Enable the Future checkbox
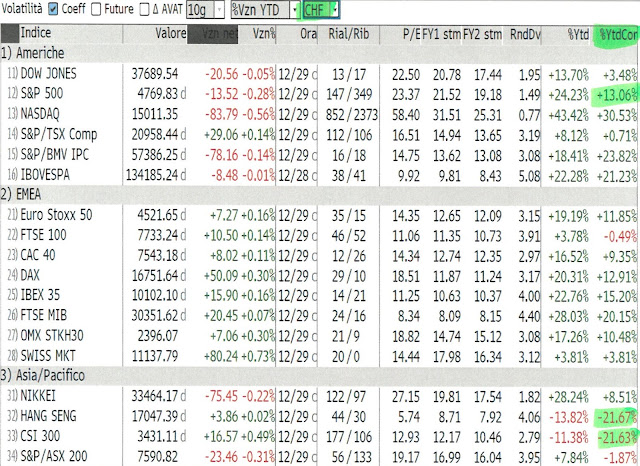The width and height of the screenshot is (640, 466). pos(96,9)
